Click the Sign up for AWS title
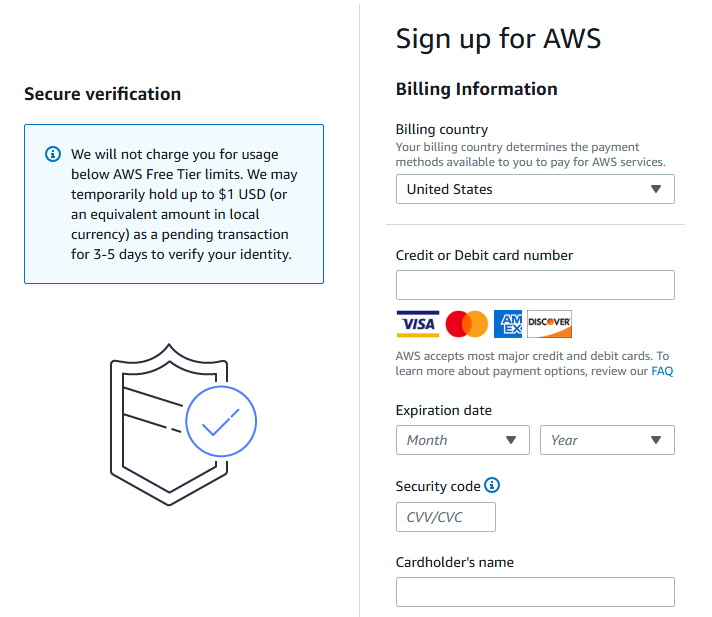The width and height of the screenshot is (712, 617). pos(498,39)
